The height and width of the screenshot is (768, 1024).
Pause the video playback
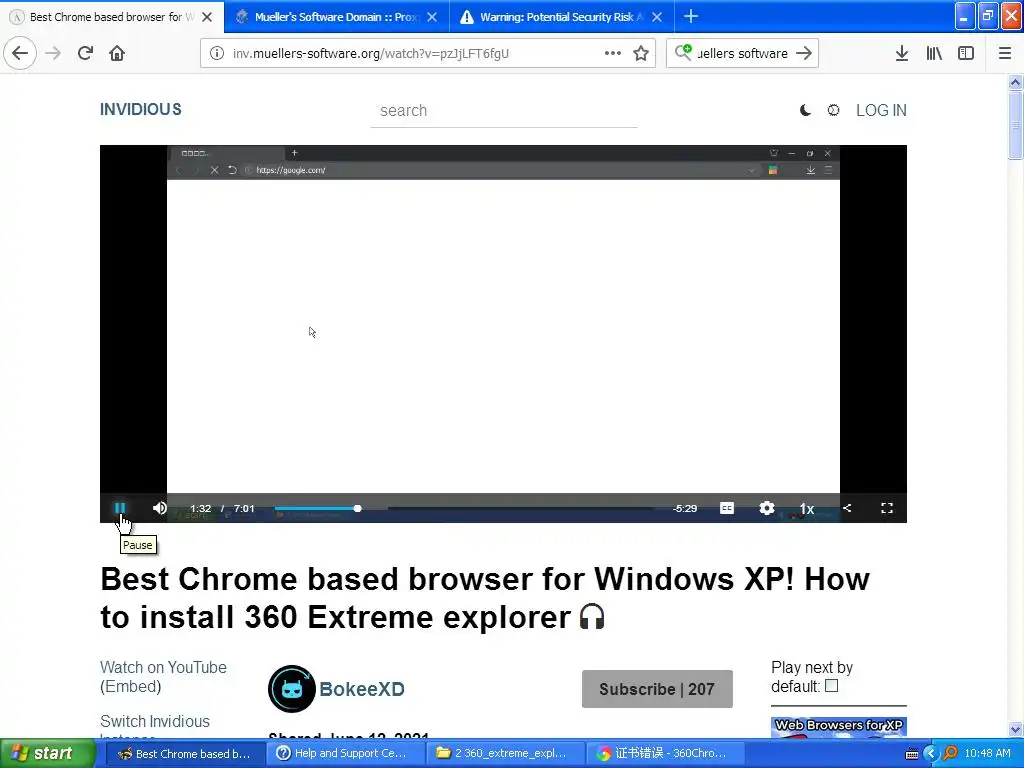(120, 508)
